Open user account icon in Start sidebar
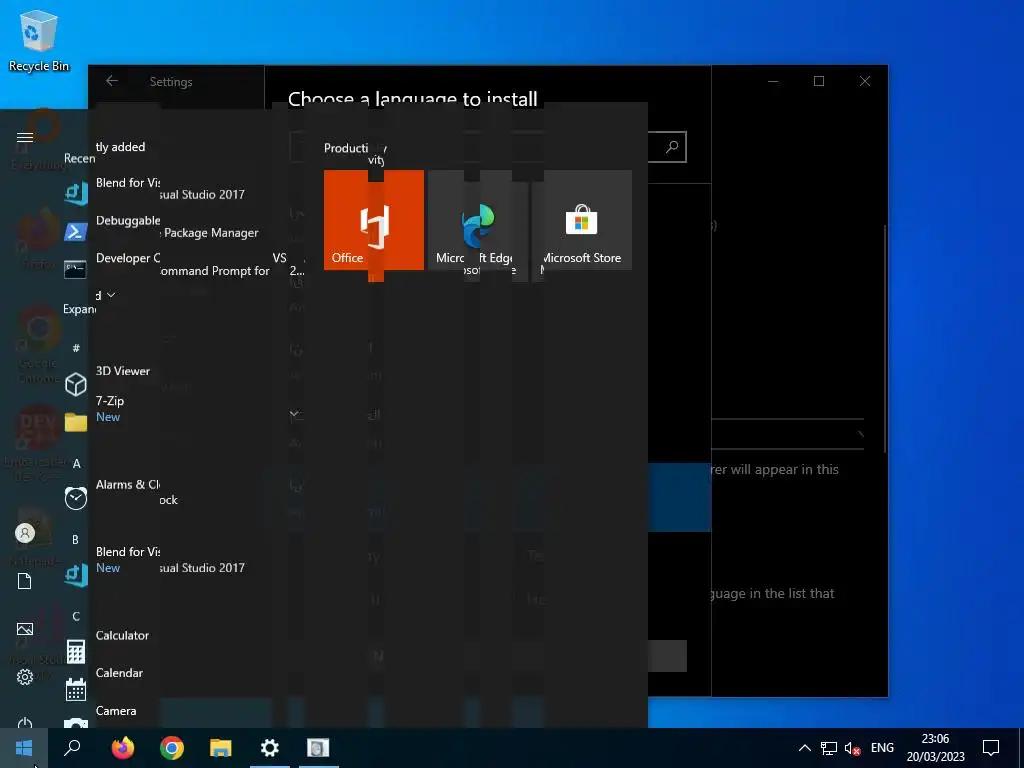 [x=25, y=534]
